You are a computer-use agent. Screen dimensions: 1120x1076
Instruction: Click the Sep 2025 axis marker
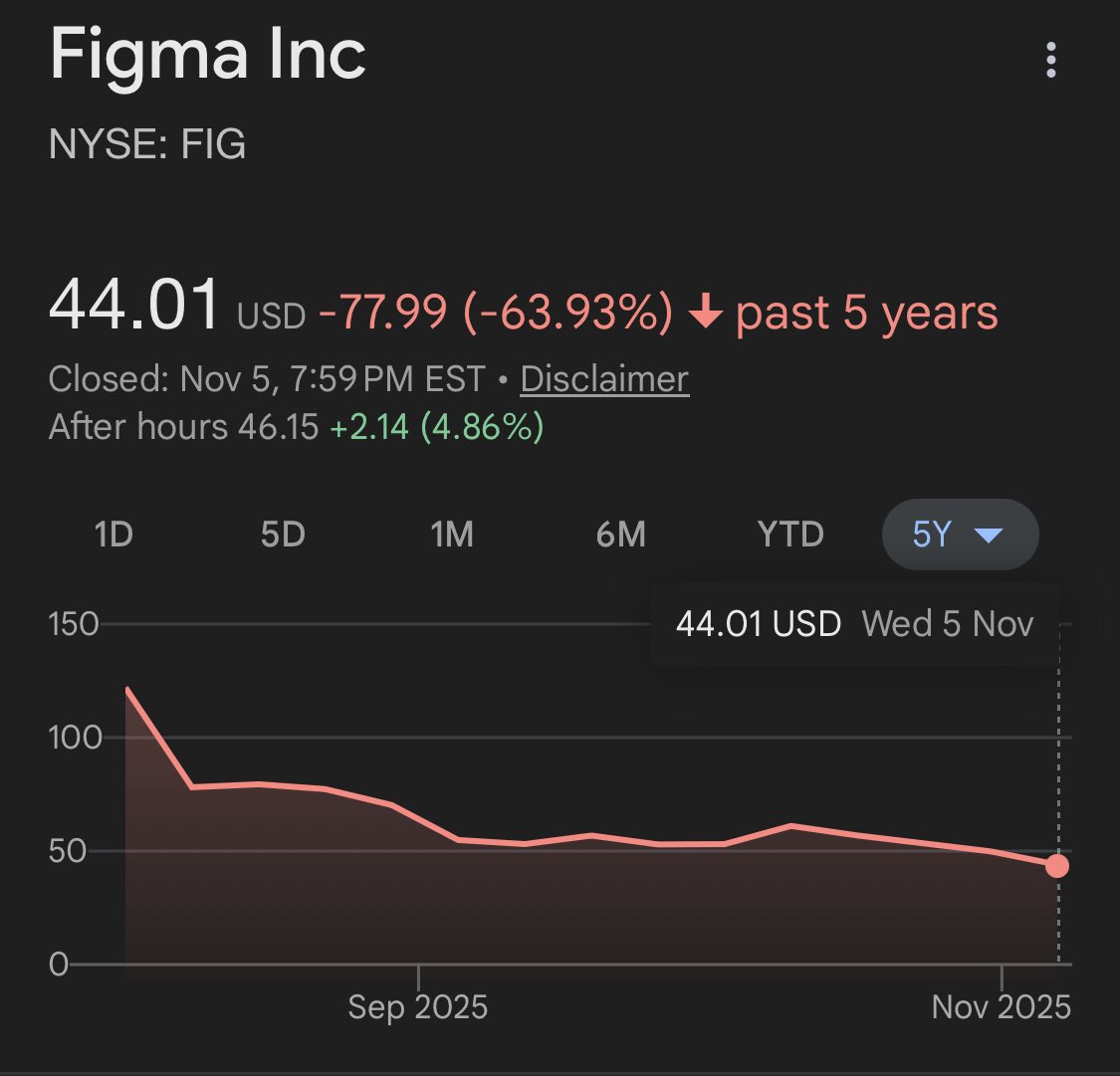tap(418, 1006)
